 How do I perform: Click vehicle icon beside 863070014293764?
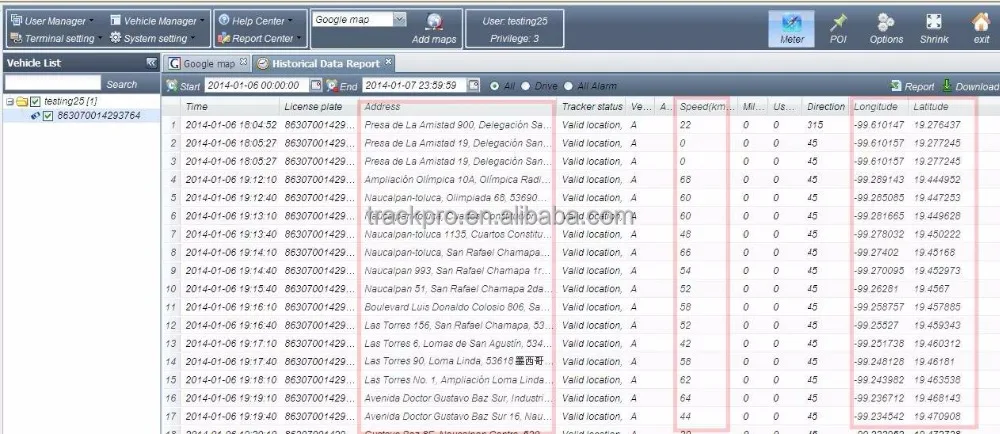(x=36, y=116)
